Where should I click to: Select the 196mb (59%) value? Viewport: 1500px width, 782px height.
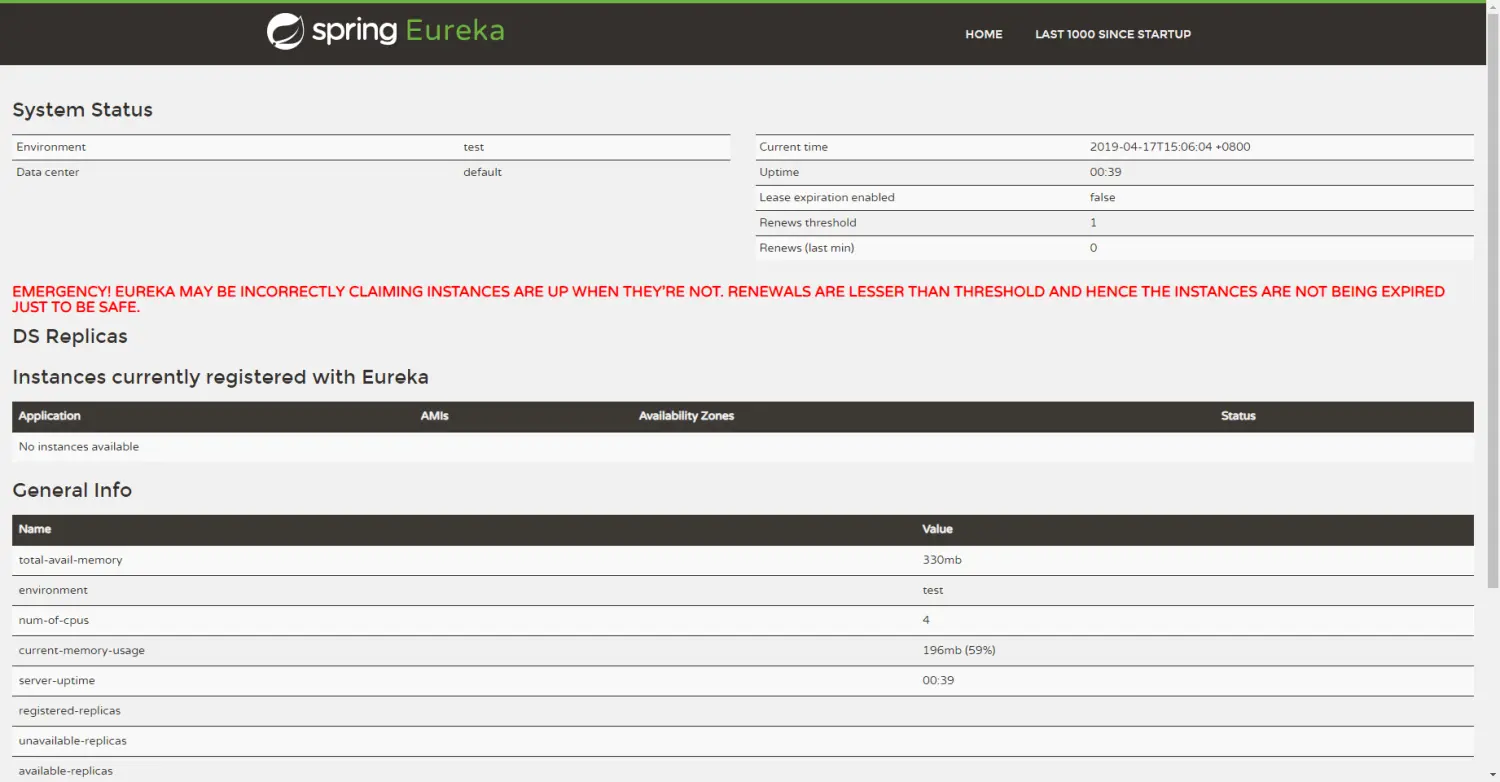point(959,650)
